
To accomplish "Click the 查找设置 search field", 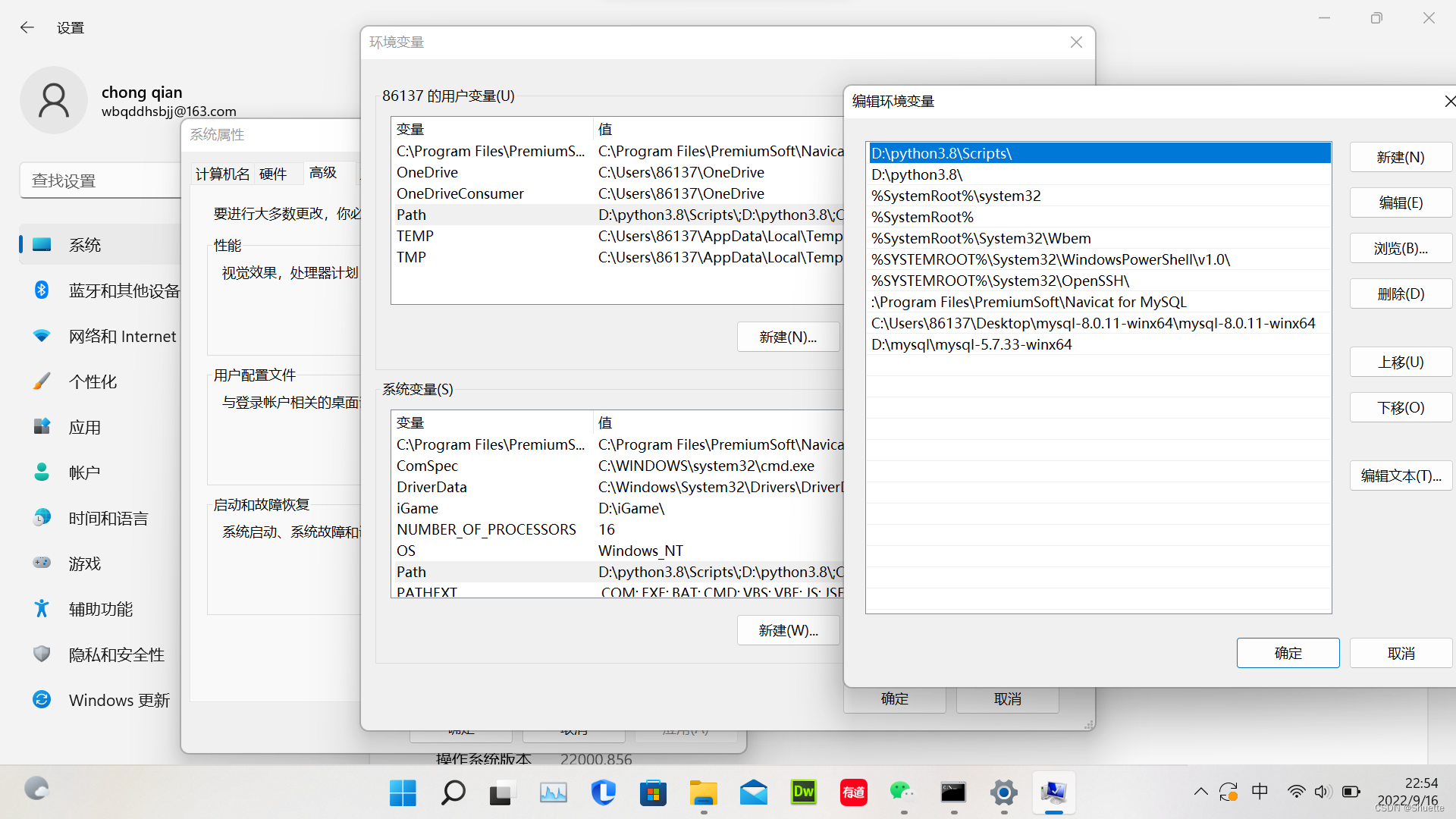I will 99,180.
